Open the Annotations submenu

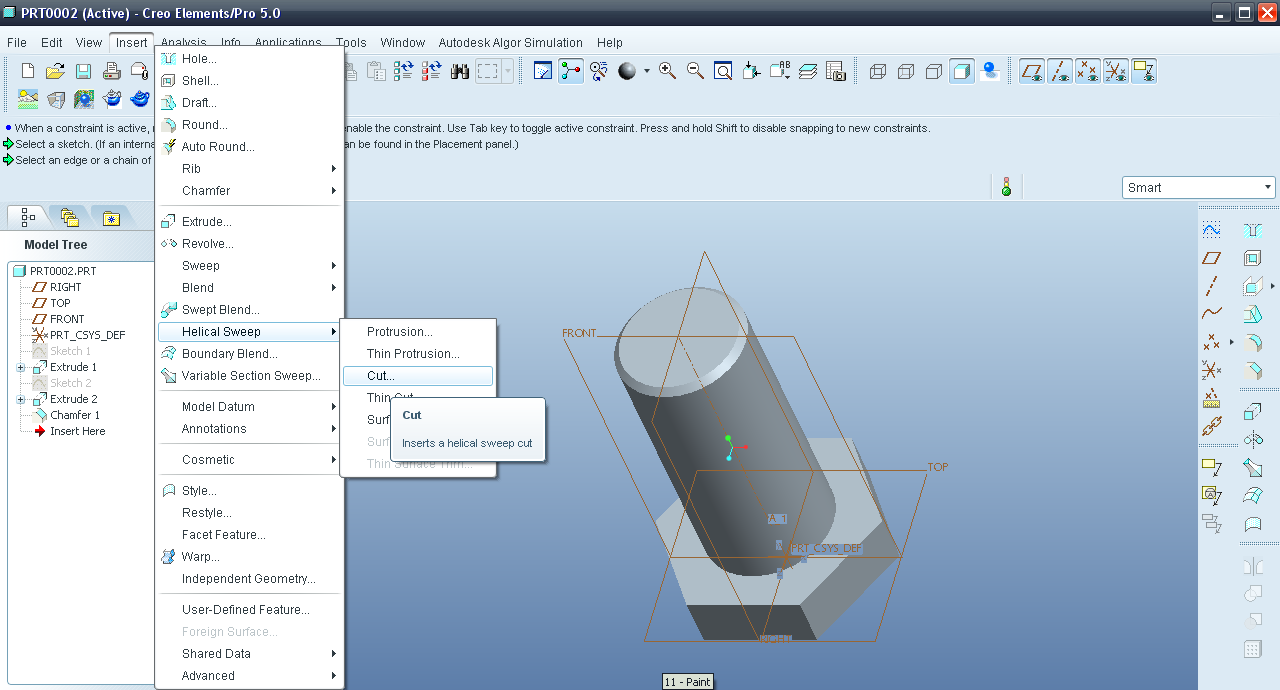click(x=250, y=429)
